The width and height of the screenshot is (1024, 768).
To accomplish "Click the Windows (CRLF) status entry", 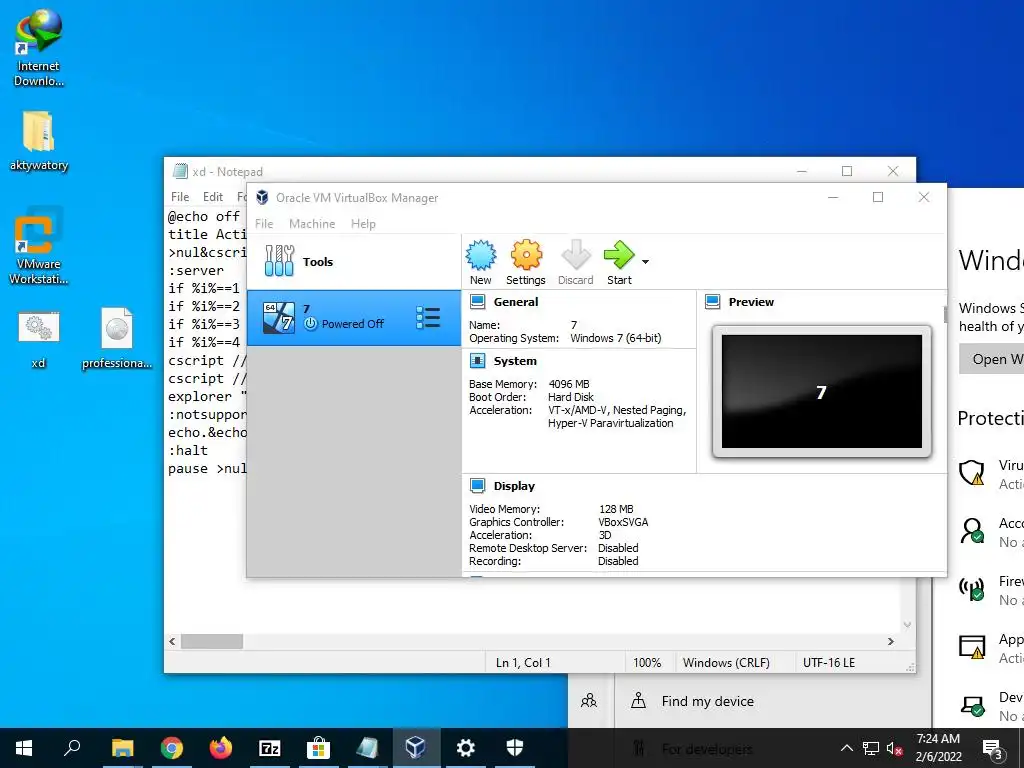I will pos(726,662).
